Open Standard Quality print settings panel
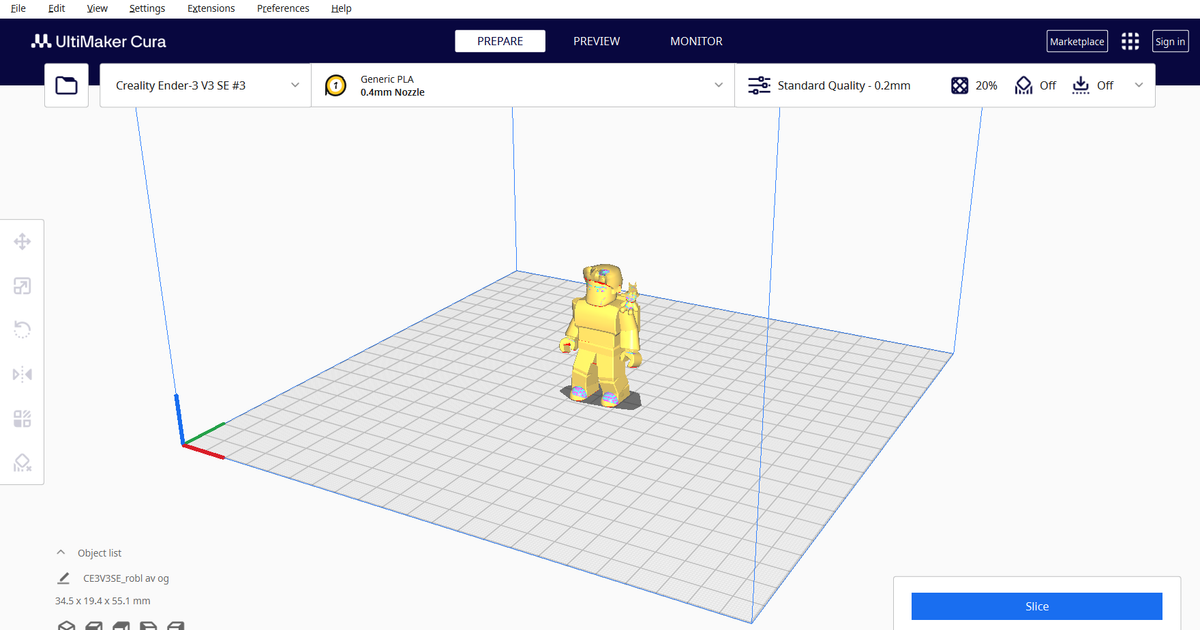Viewport: 1200px width, 630px height. point(945,86)
